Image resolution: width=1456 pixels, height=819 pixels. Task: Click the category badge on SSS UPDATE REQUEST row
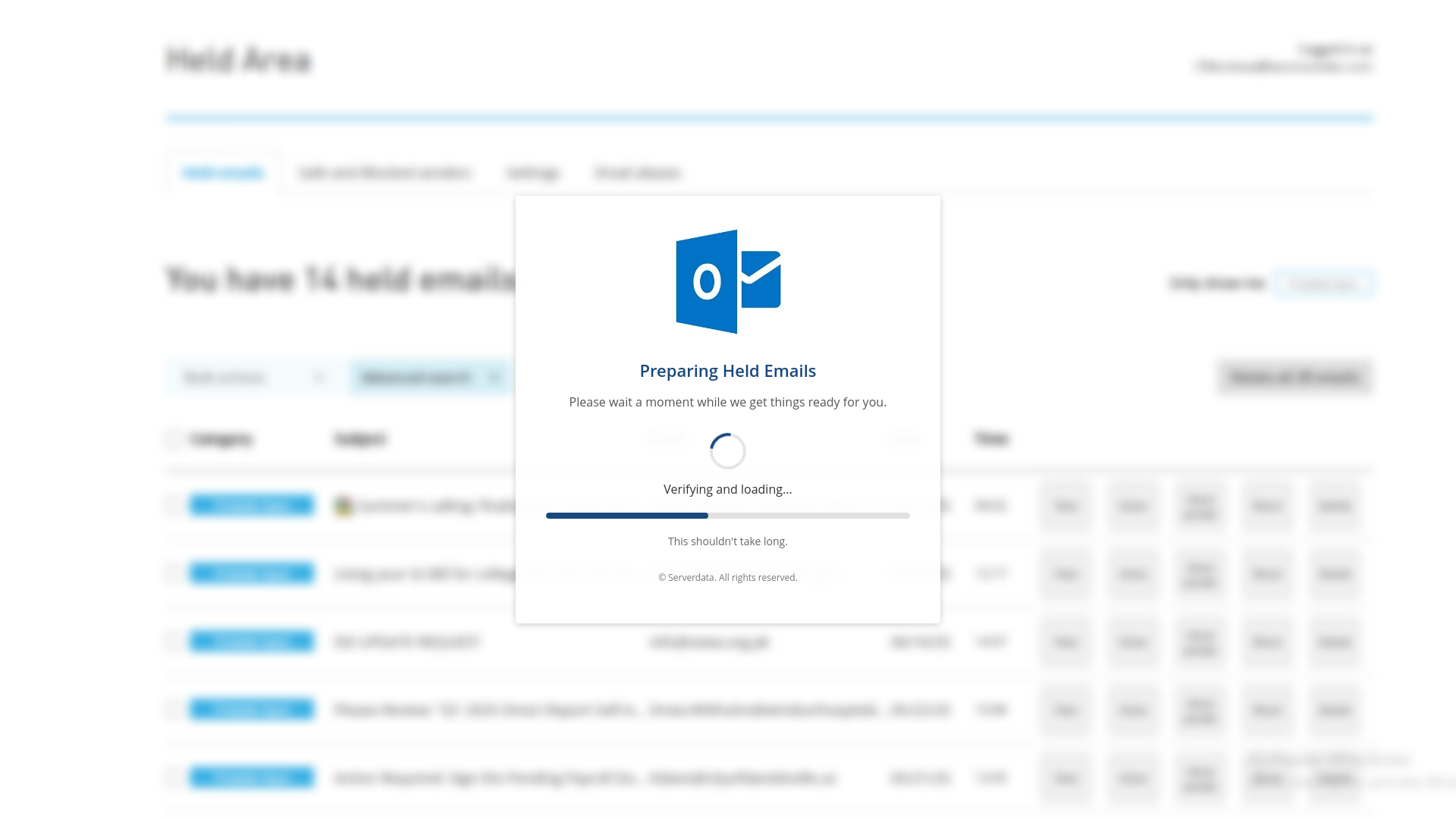252,642
